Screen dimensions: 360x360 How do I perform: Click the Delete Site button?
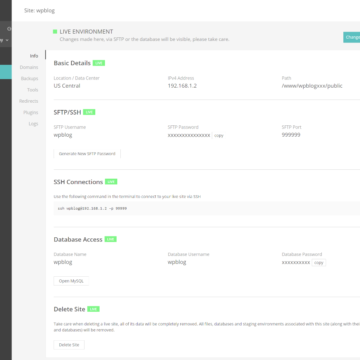(x=69, y=345)
